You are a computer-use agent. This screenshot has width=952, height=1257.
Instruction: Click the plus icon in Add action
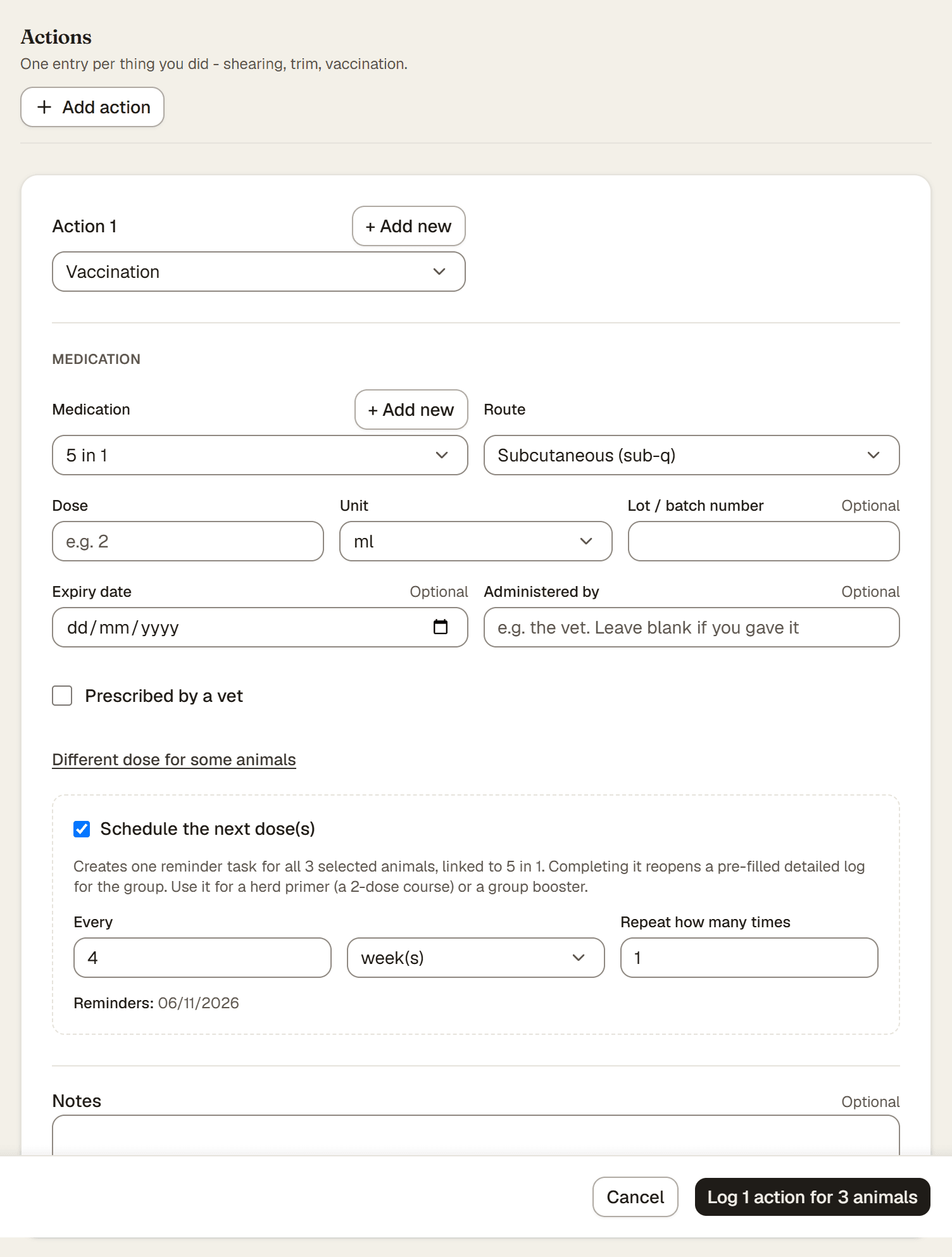[44, 107]
